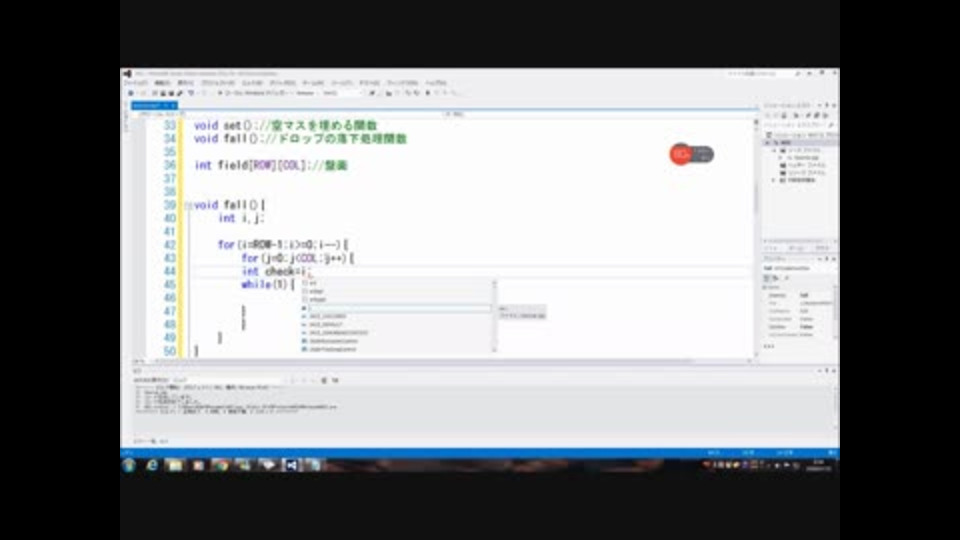Viewport: 960px width, 540px height.
Task: Select リソース ファイル folder in Solution Explorer
Action: 803,173
